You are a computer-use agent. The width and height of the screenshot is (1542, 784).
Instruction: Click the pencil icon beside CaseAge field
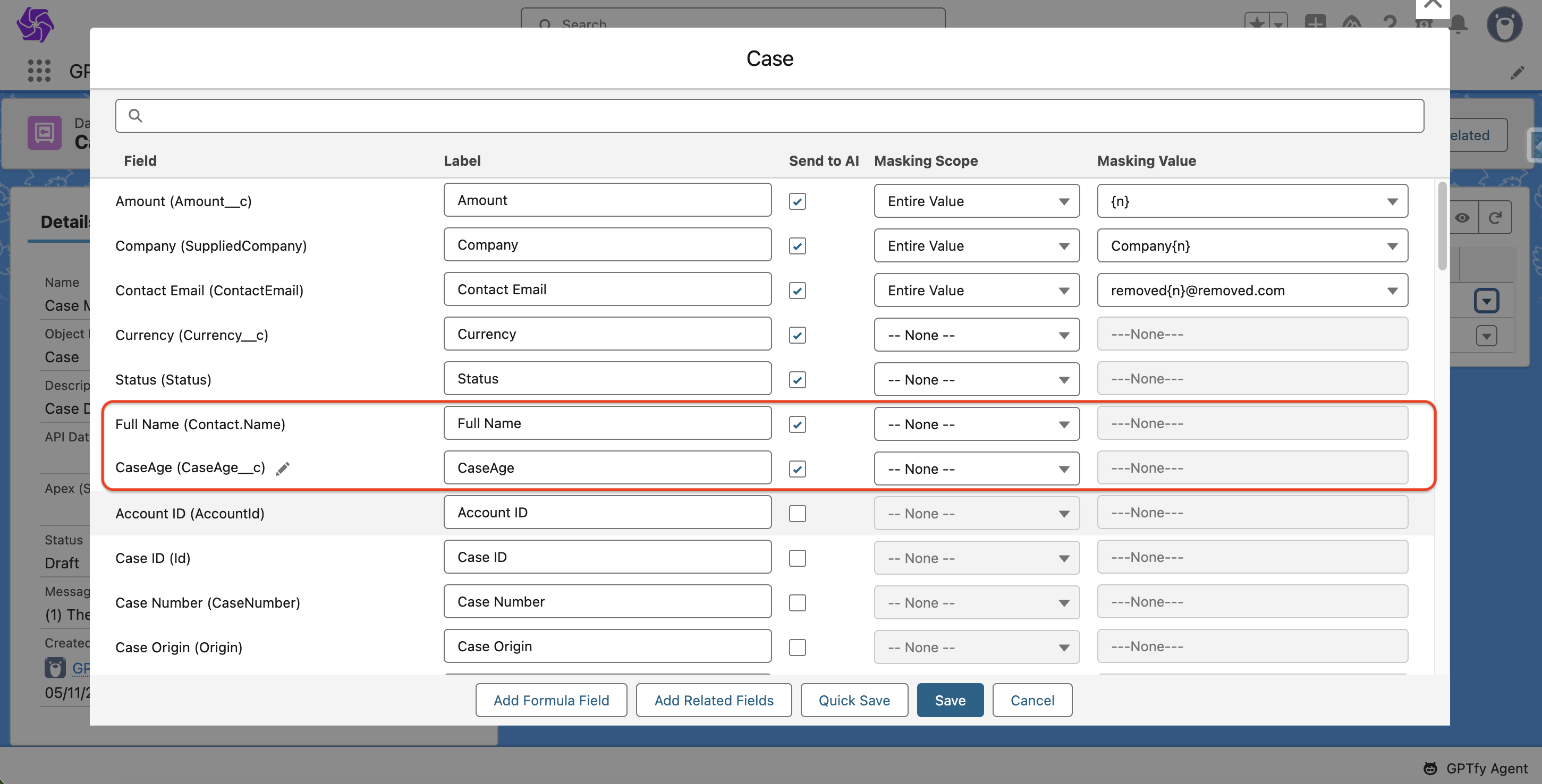click(x=283, y=468)
